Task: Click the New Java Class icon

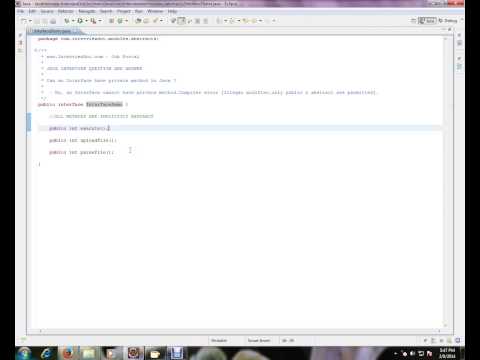Action: point(120,21)
